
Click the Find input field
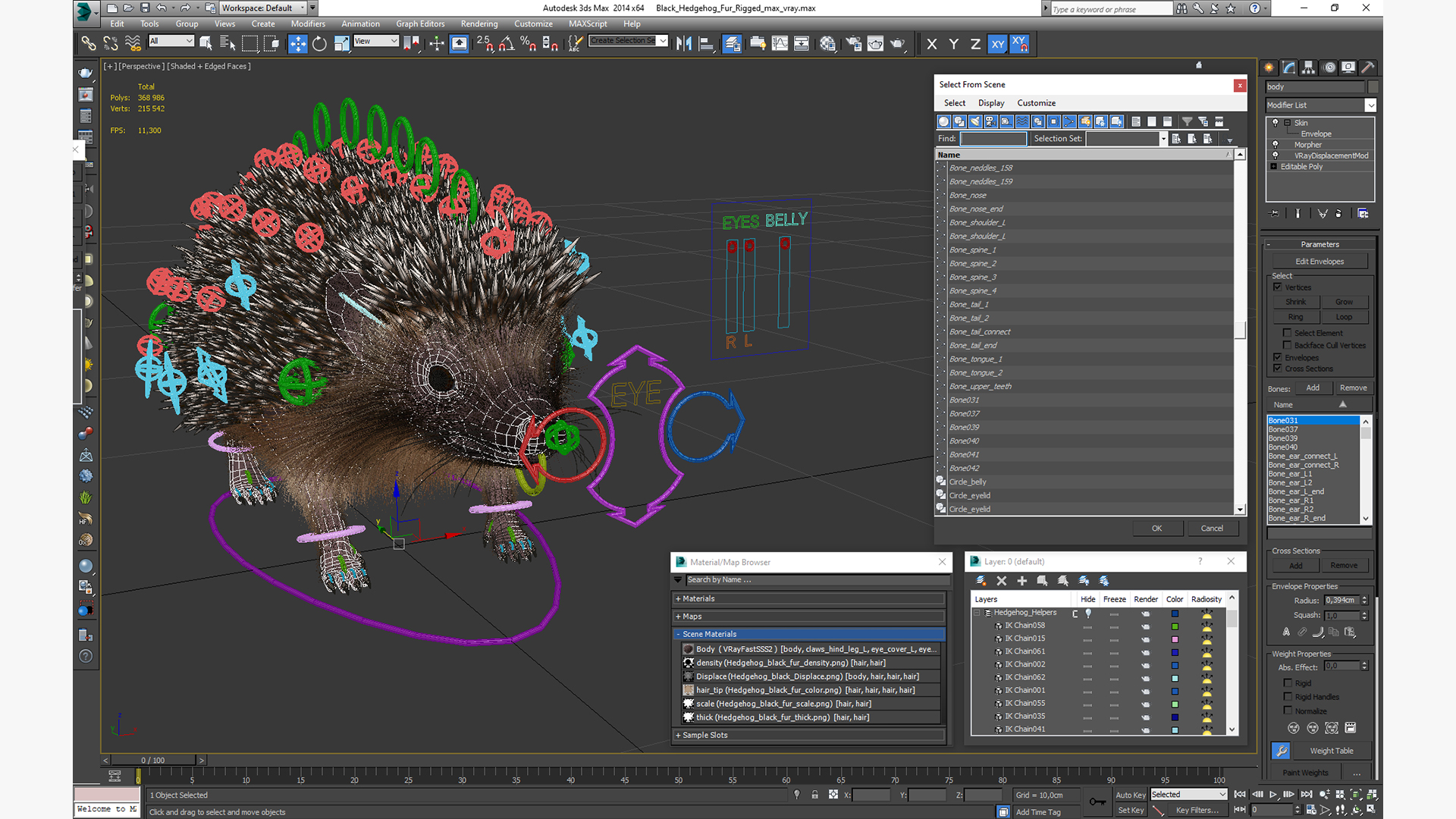tap(993, 139)
